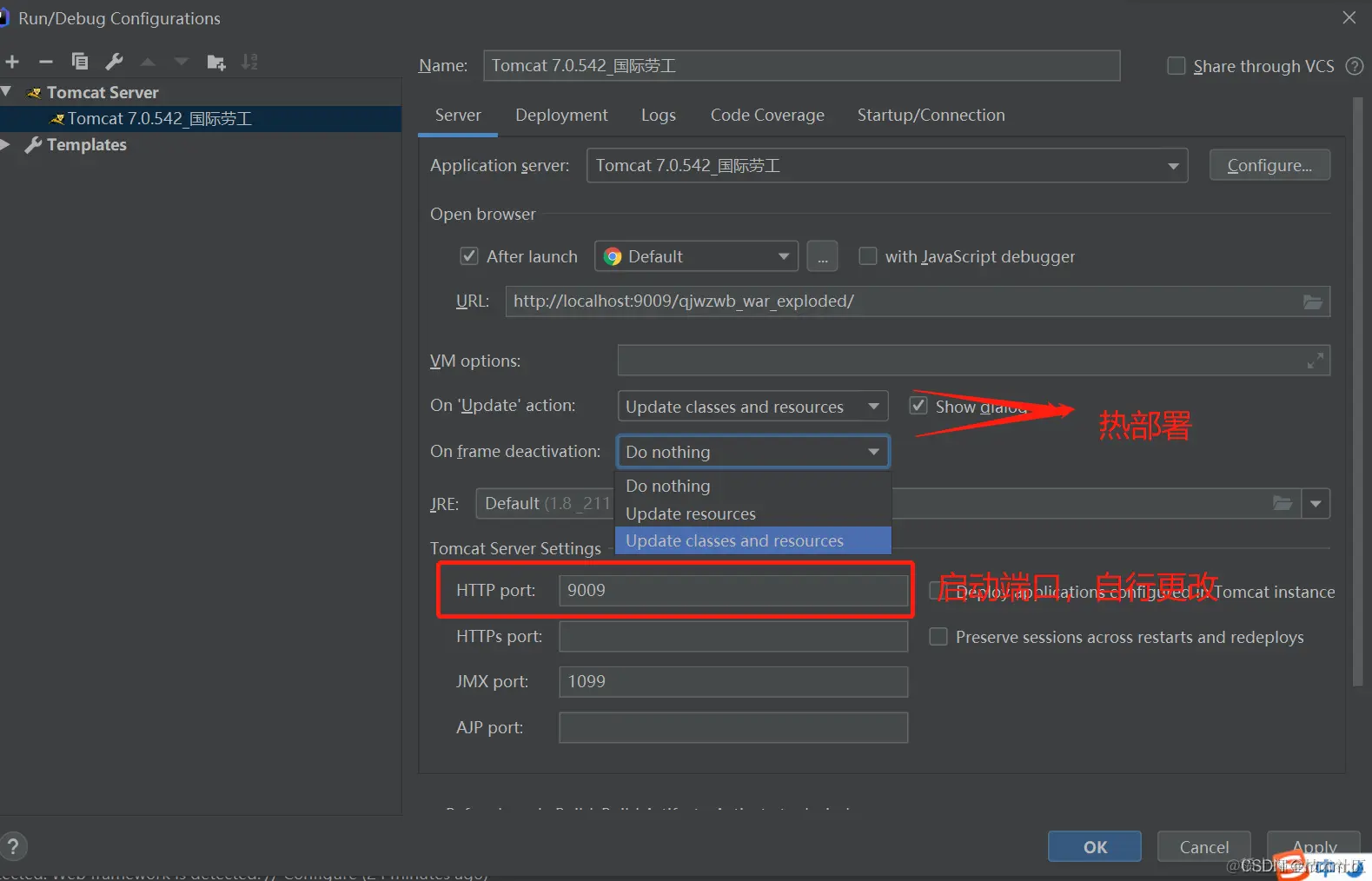Click vertical scrollbar of settings panel
The width and height of the screenshot is (1372, 881).
[x=1358, y=391]
